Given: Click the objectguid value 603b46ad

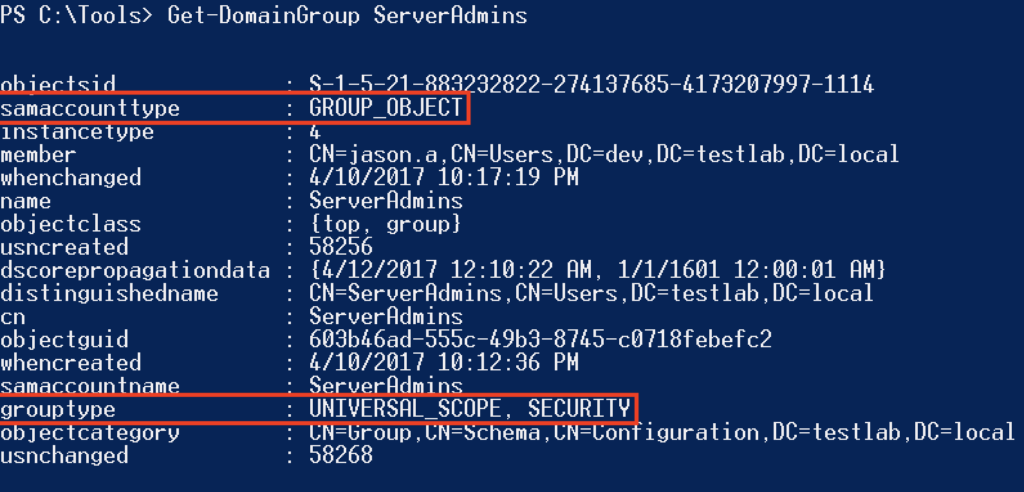Looking at the screenshot, I should point(540,340).
